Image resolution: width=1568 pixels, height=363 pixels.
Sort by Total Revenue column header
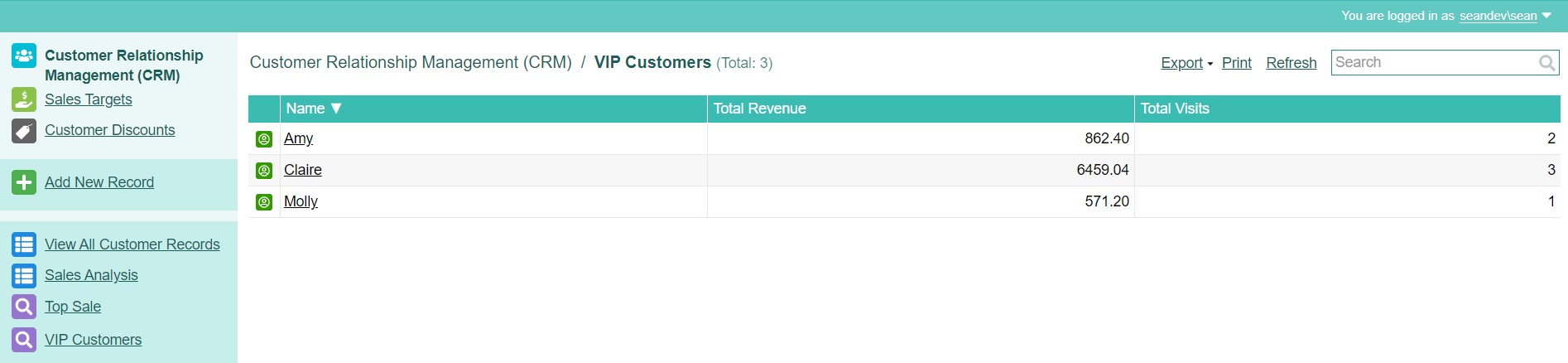pyautogui.click(x=759, y=109)
